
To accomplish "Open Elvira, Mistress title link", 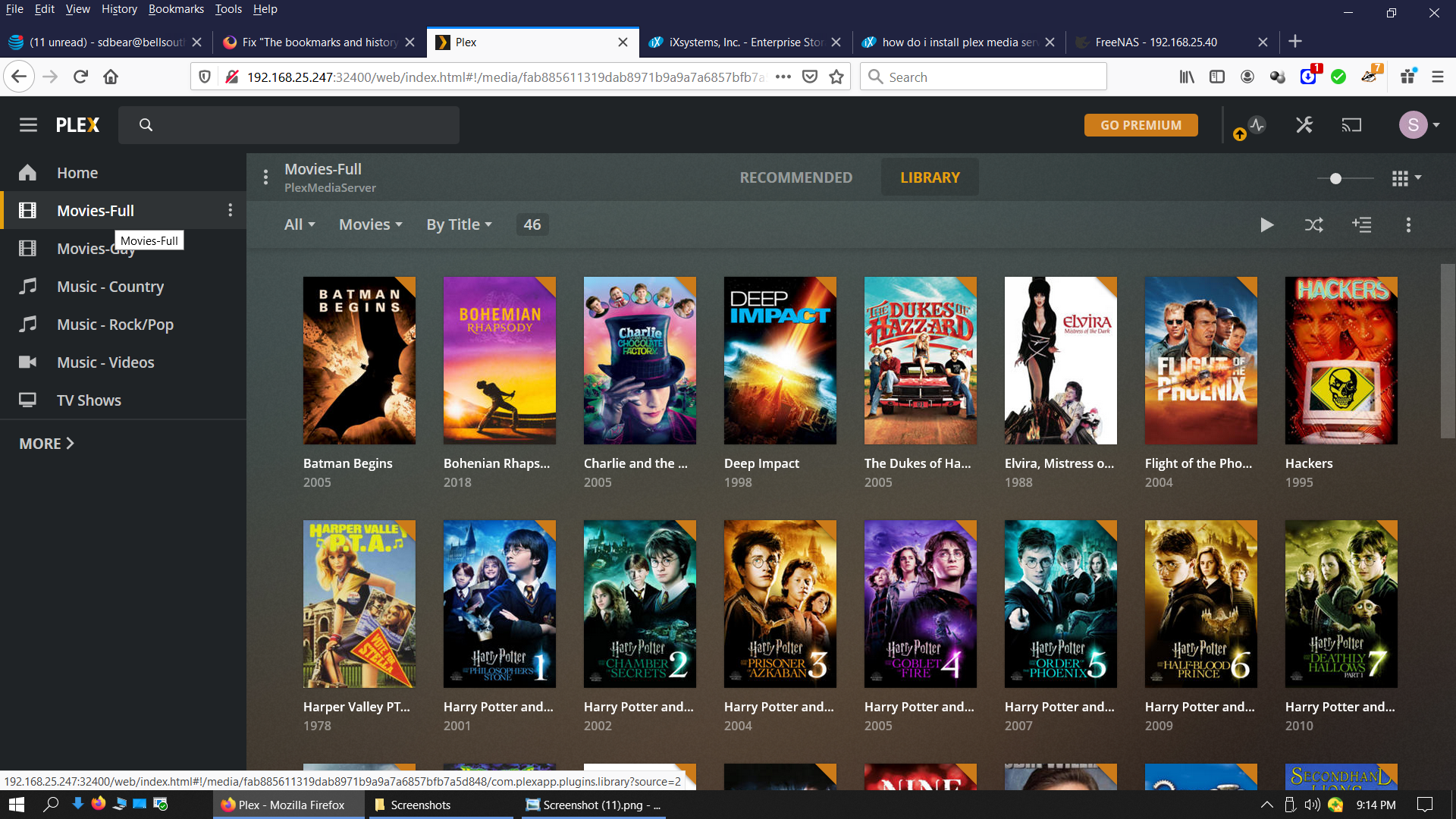I will tap(1059, 463).
